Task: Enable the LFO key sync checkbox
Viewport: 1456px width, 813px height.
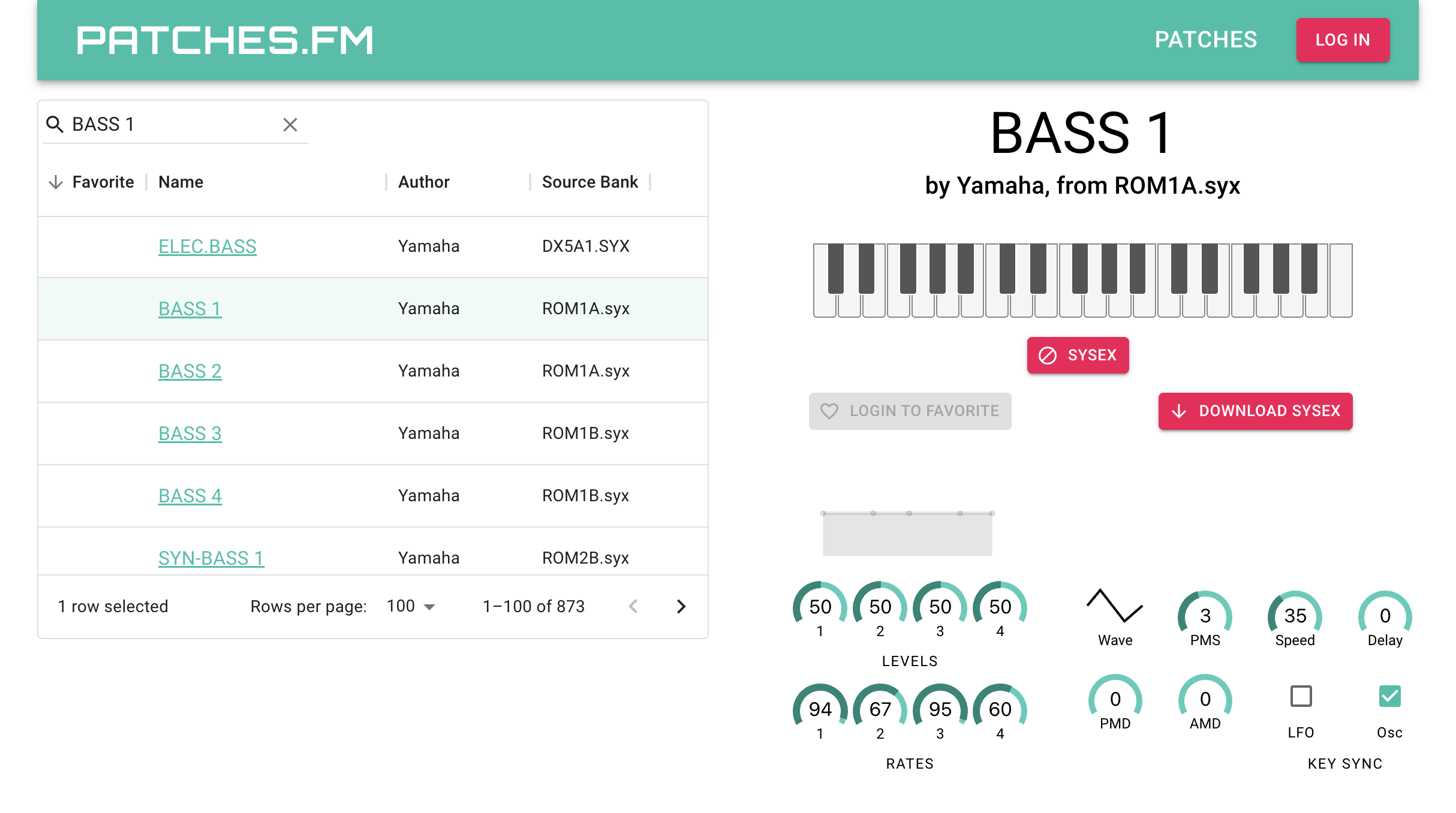Action: [1301, 696]
